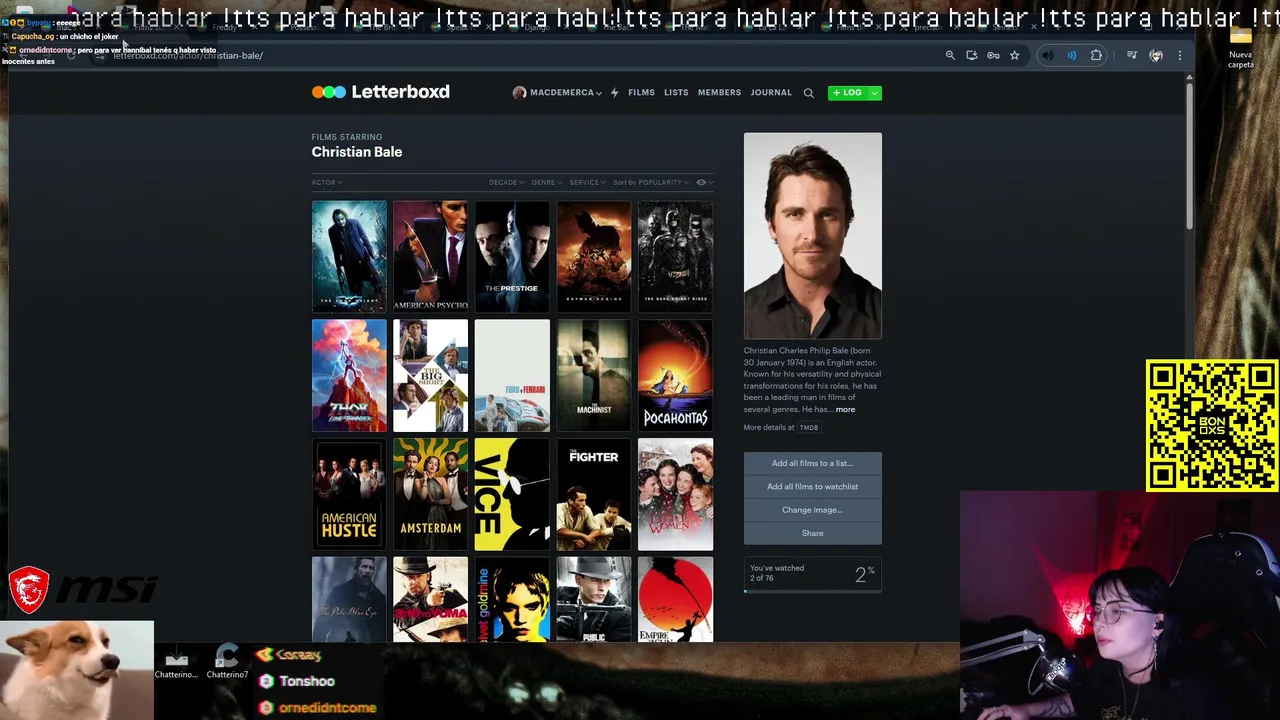Open The Big Short poster
1280x720 pixels.
pyautogui.click(x=430, y=376)
